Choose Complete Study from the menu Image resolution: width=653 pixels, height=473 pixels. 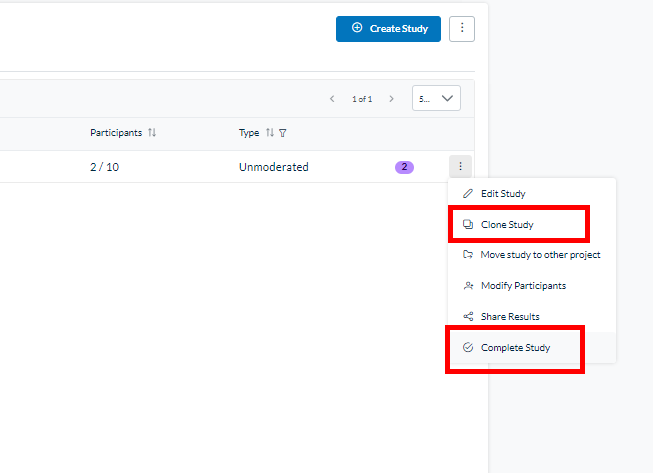click(515, 348)
